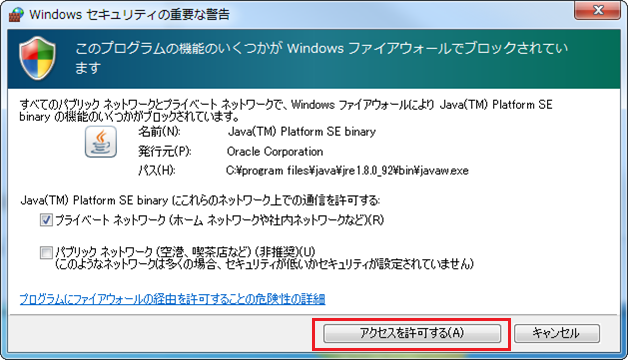Click the パス(H): label

(157, 171)
